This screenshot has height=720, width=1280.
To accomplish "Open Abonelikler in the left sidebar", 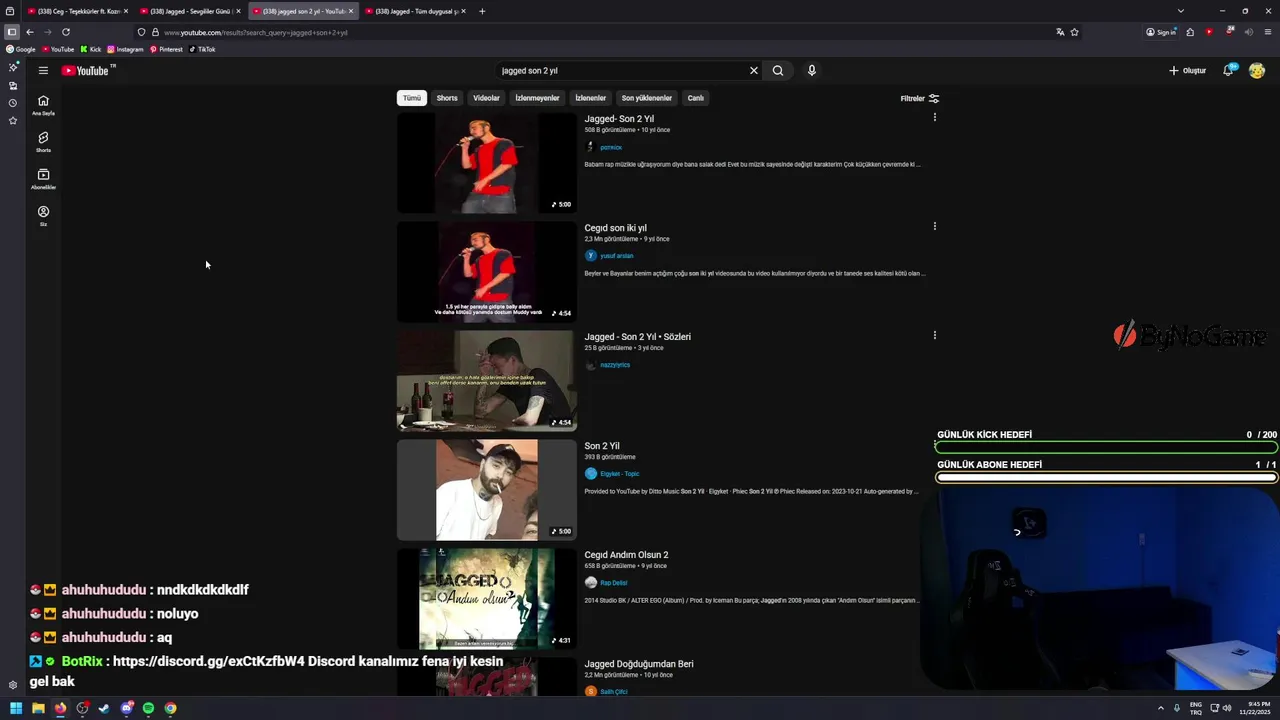I will coord(43,179).
